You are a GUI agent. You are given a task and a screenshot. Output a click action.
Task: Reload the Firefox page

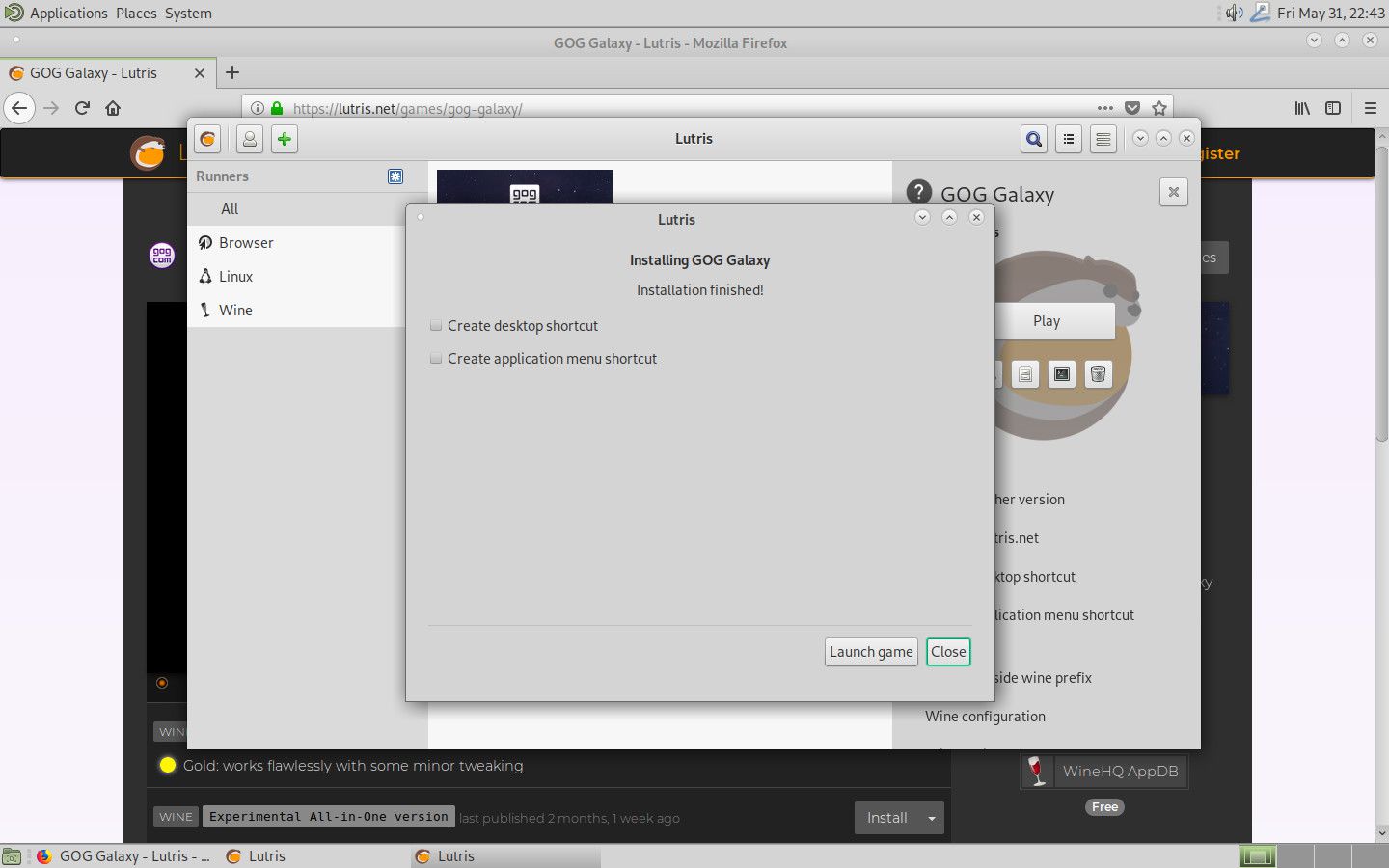82,108
